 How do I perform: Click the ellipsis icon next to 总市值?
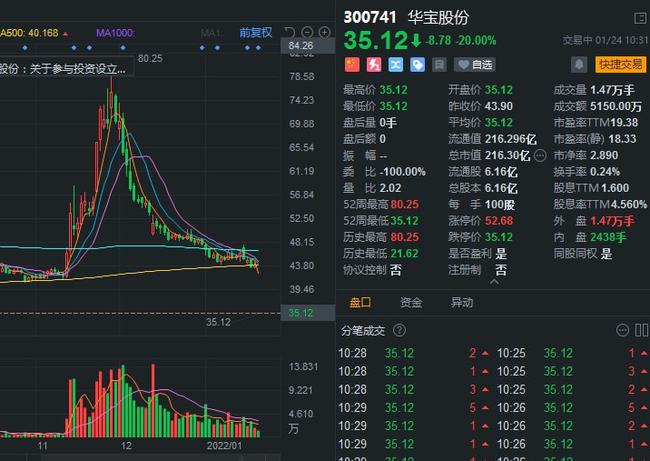540,155
